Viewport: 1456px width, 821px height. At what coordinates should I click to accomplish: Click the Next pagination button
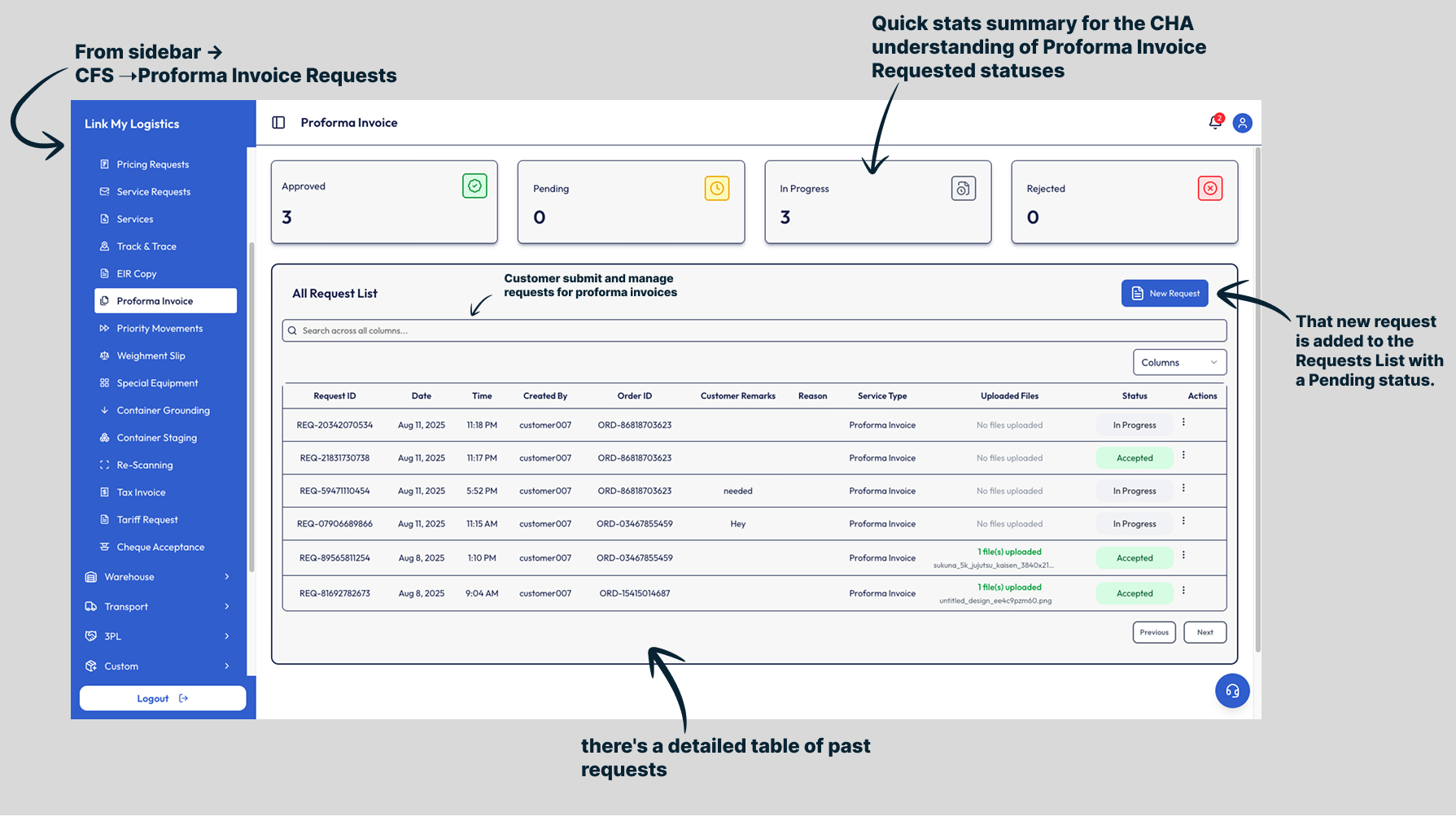click(x=1205, y=632)
